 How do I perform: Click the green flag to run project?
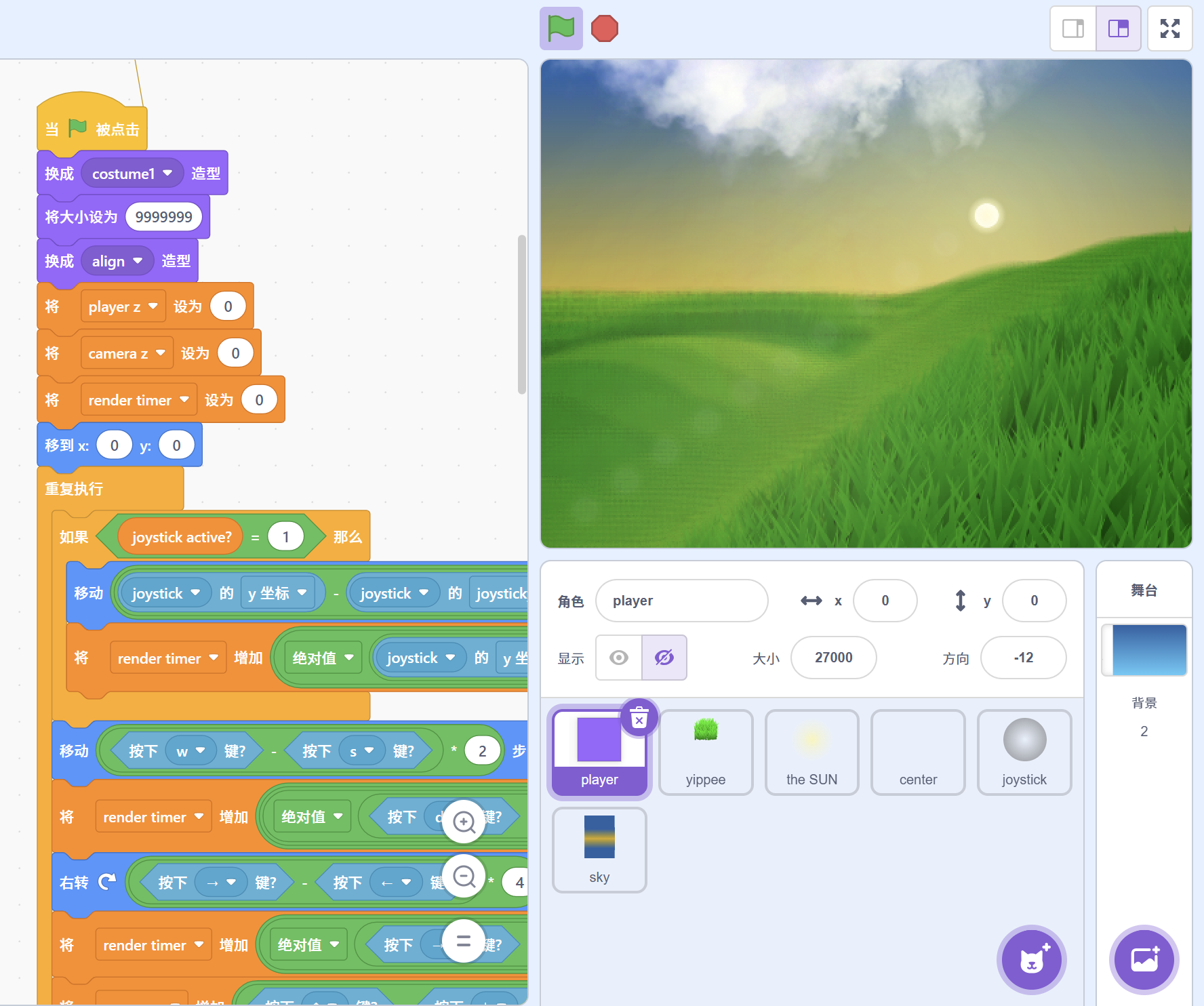coord(561,28)
